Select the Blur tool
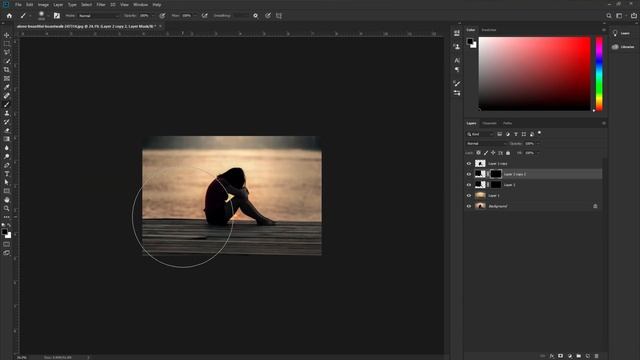The image size is (640, 360). pyautogui.click(x=7, y=148)
